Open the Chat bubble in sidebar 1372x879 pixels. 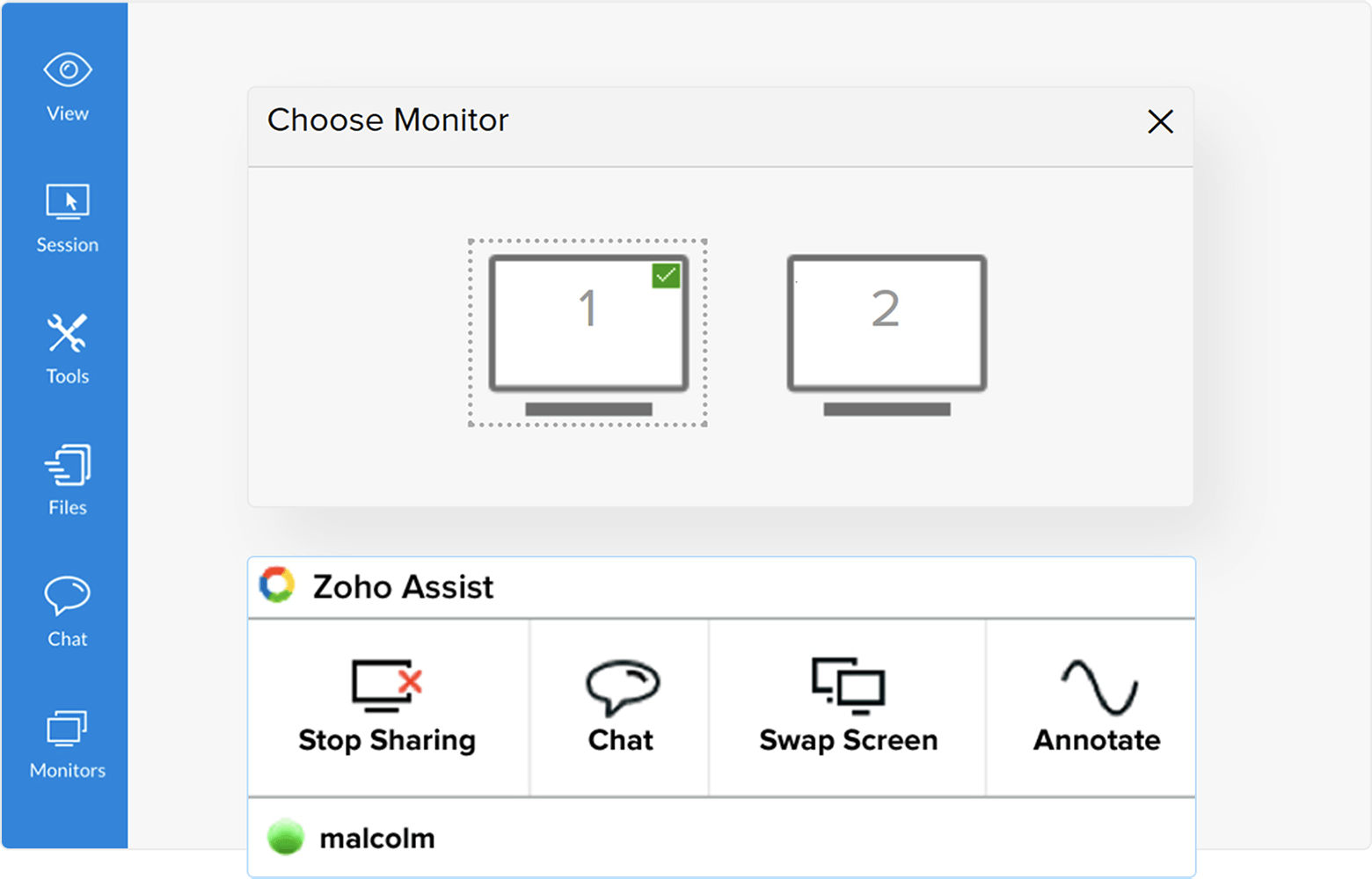coord(68,595)
